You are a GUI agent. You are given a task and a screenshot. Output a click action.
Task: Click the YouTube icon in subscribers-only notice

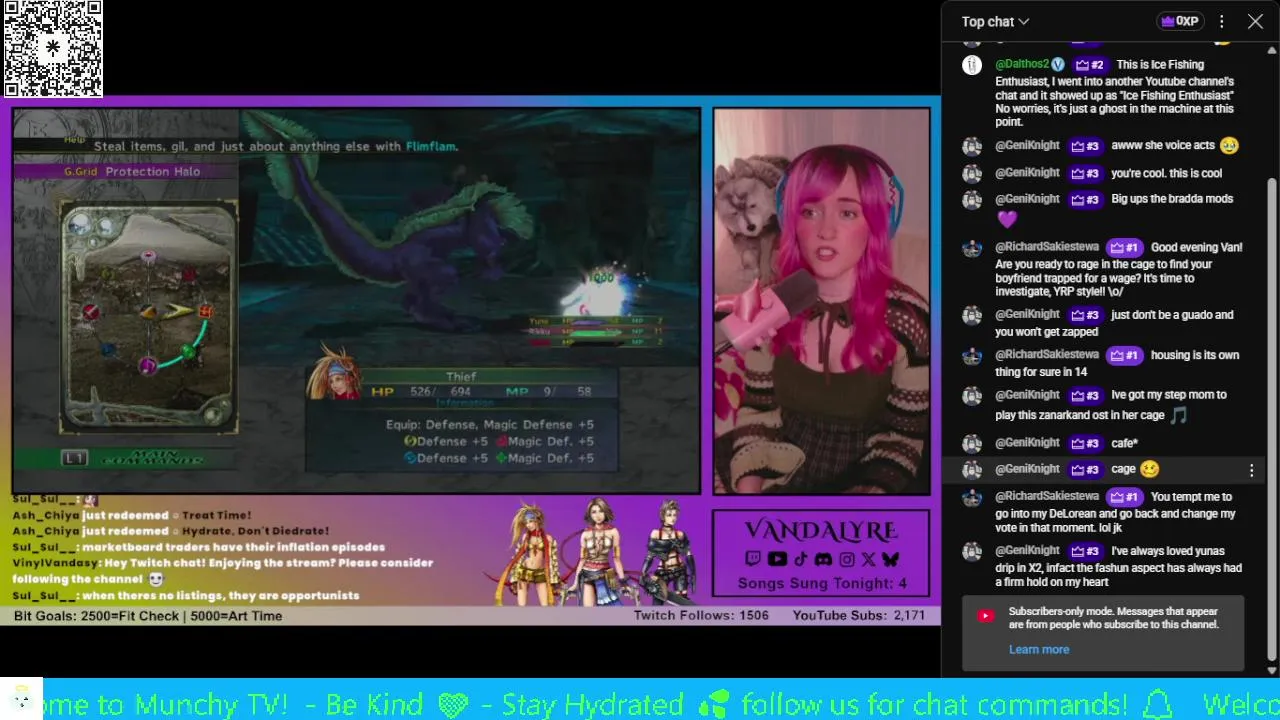[986, 616]
